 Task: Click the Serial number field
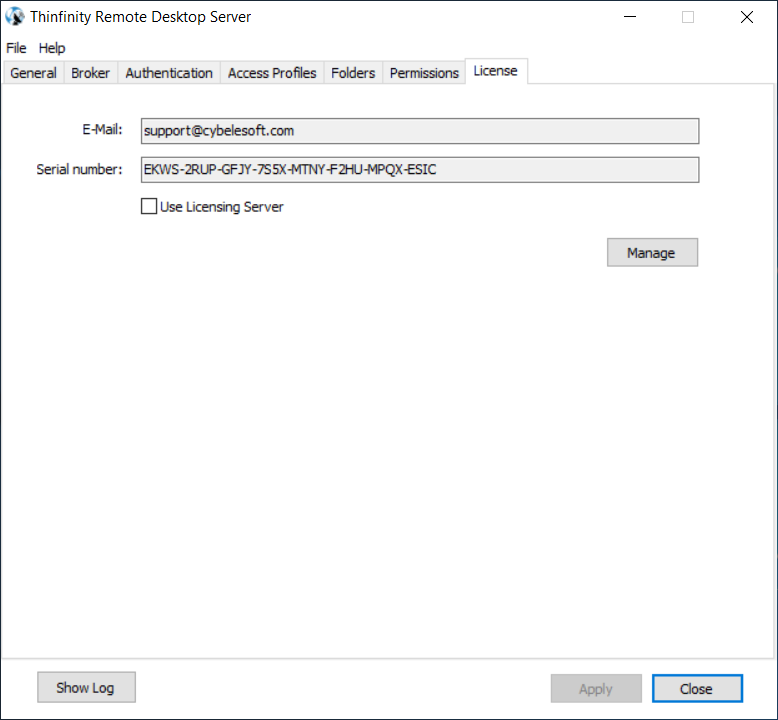[x=420, y=170]
